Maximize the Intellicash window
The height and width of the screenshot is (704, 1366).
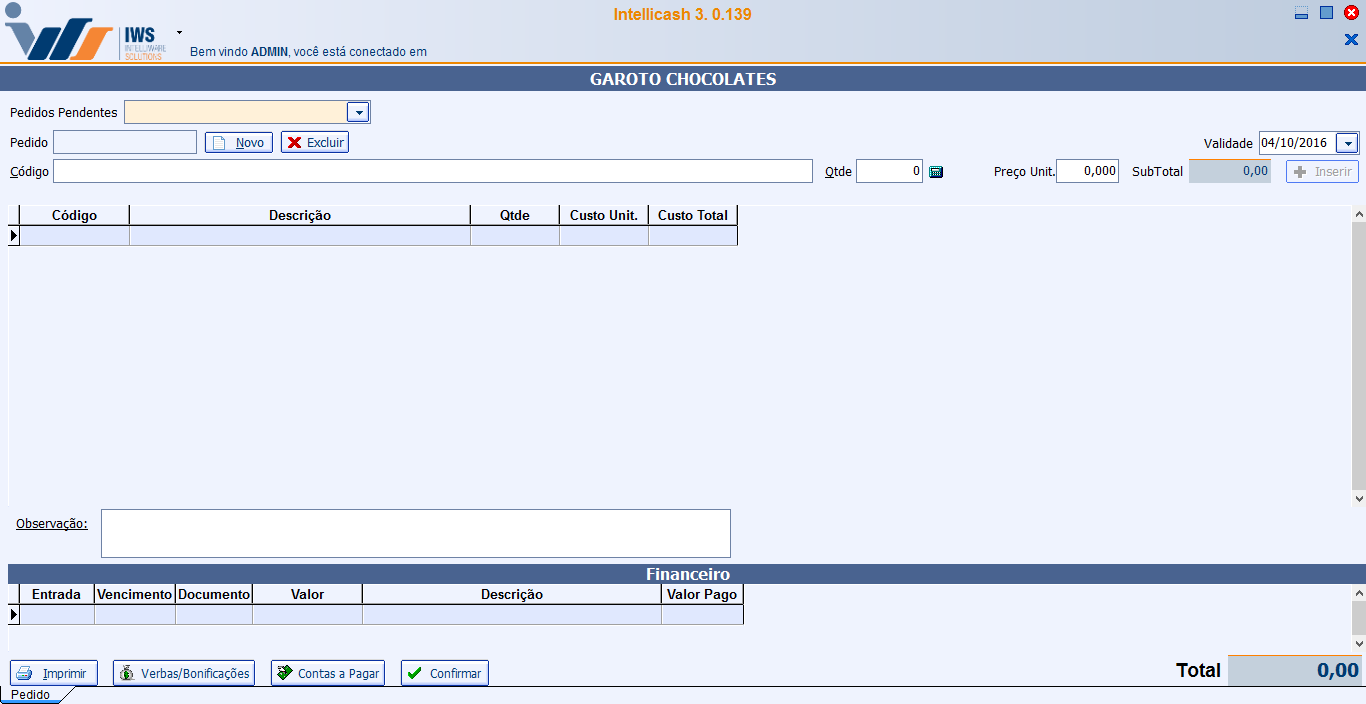(x=1326, y=13)
